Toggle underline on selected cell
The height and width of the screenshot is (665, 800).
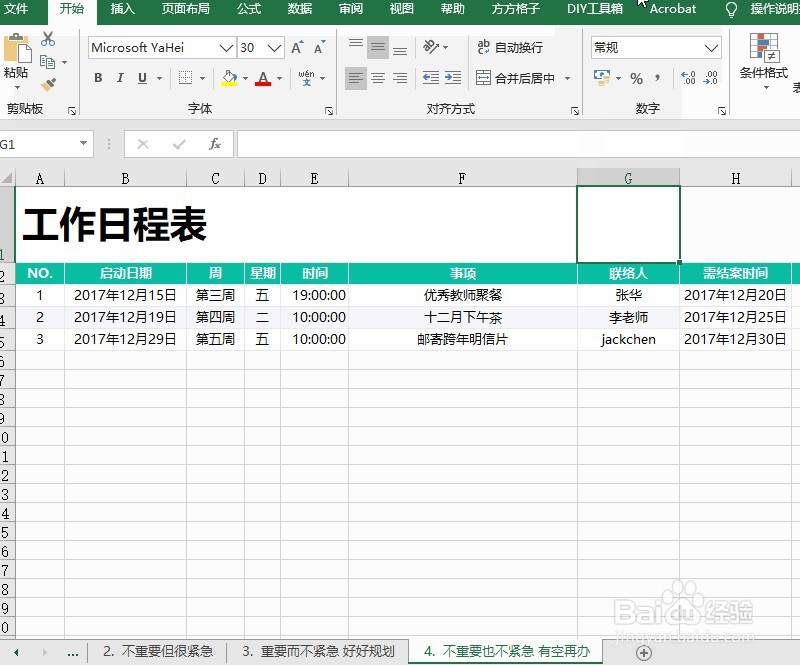click(x=141, y=77)
